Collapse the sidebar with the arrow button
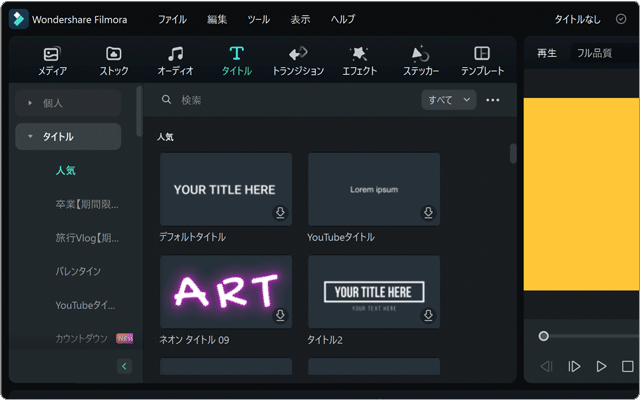640x400 pixels. 125,367
